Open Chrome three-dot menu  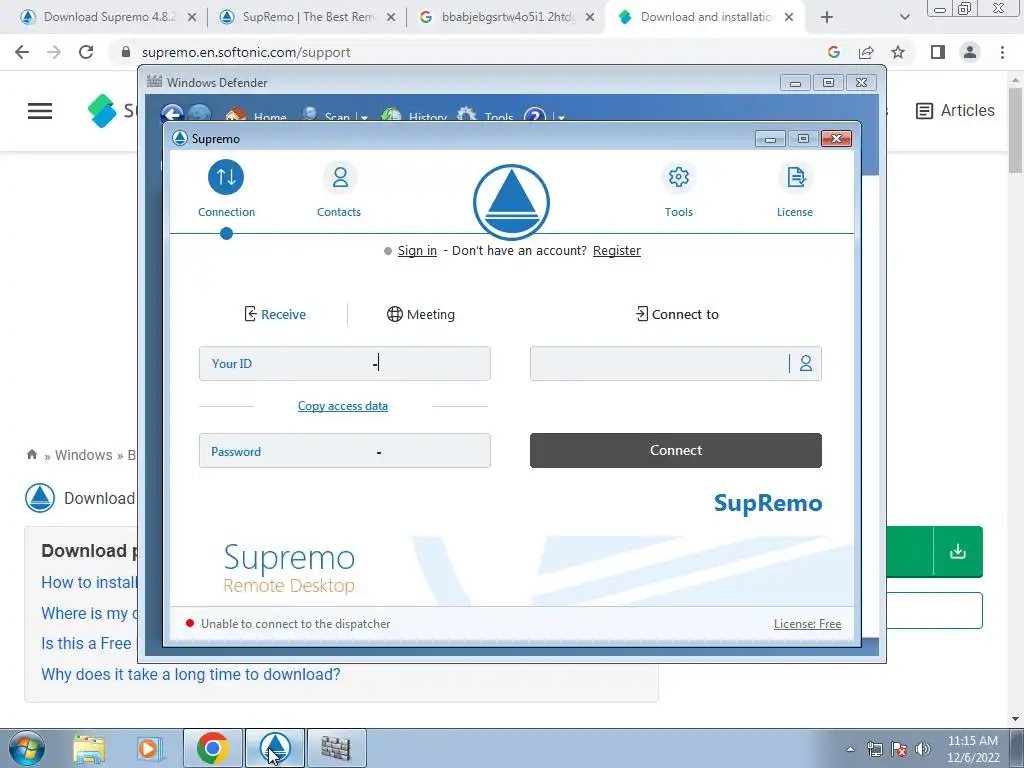click(1002, 52)
